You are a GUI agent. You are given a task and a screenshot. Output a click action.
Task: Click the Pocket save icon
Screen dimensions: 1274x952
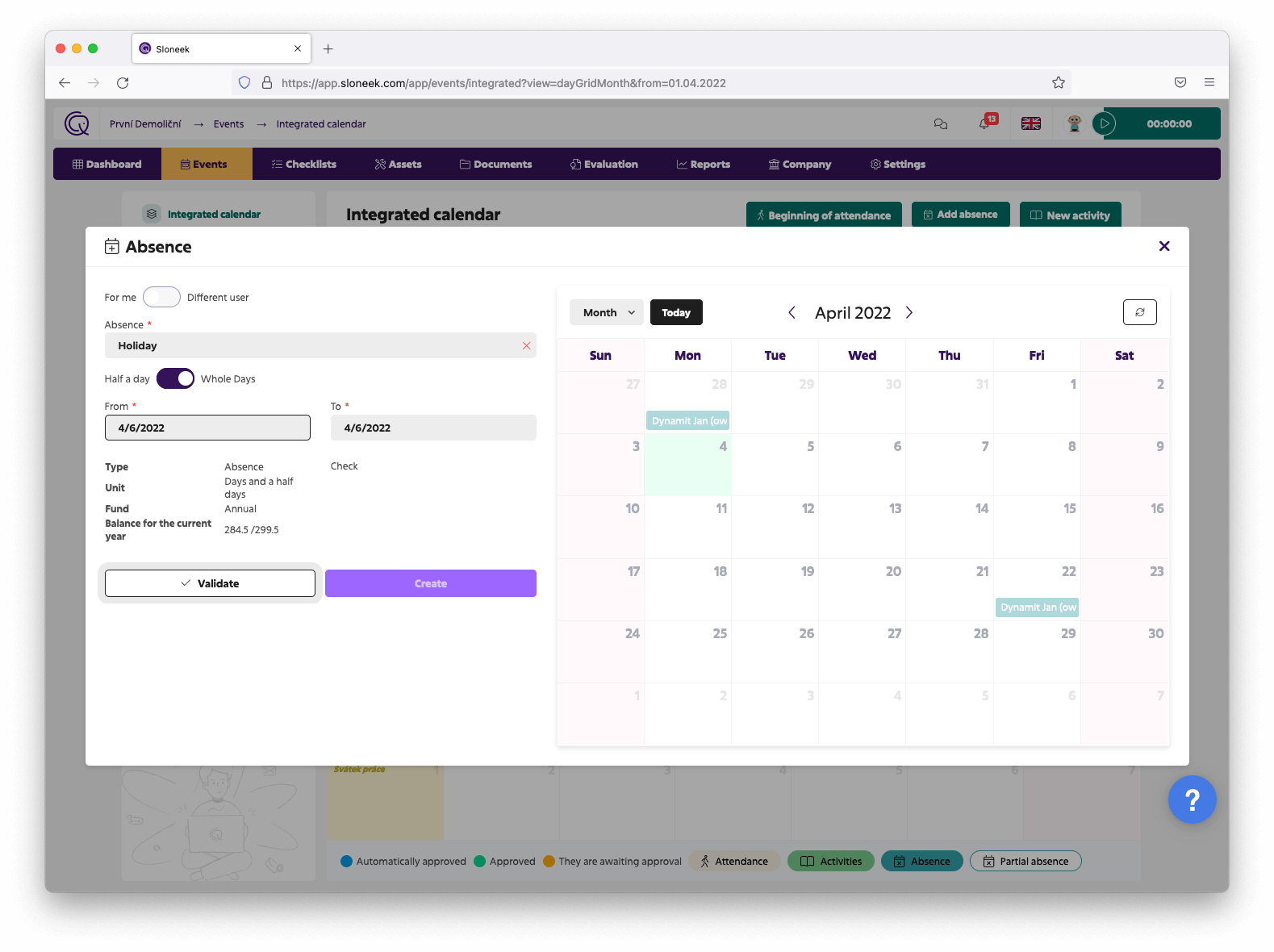(1180, 82)
